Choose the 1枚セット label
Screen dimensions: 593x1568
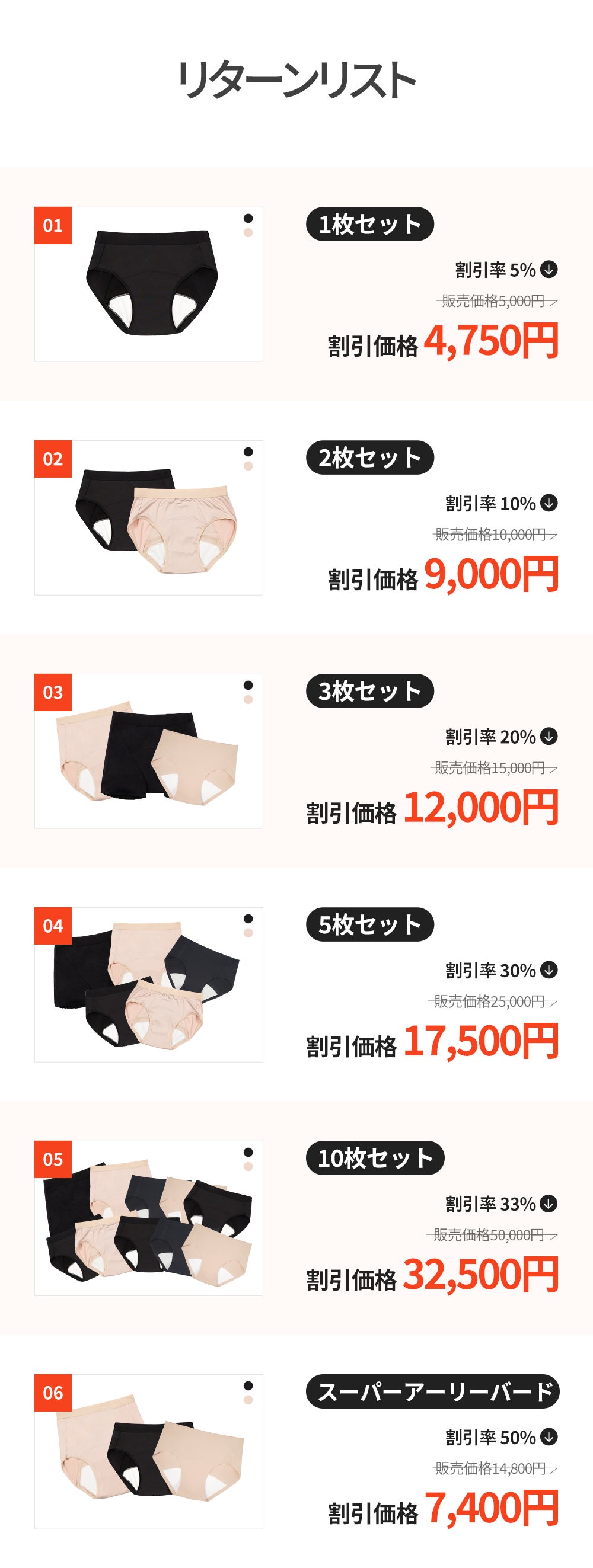[369, 224]
